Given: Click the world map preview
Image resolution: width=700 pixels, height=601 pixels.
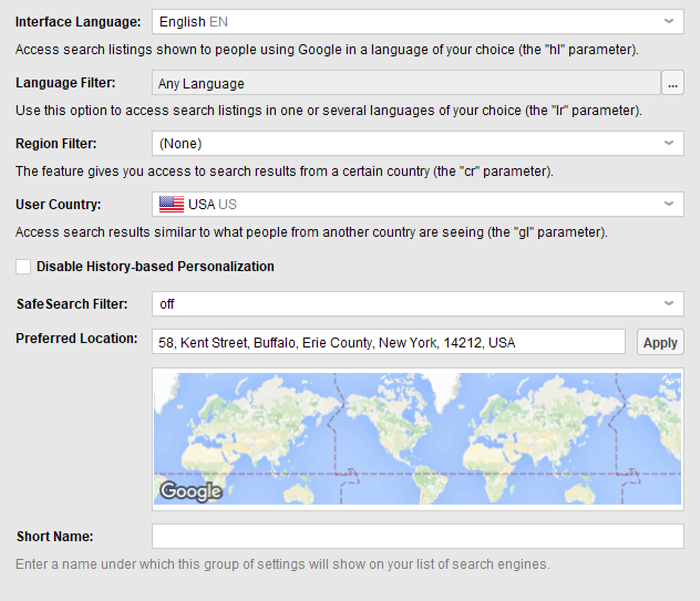Looking at the screenshot, I should (x=417, y=438).
